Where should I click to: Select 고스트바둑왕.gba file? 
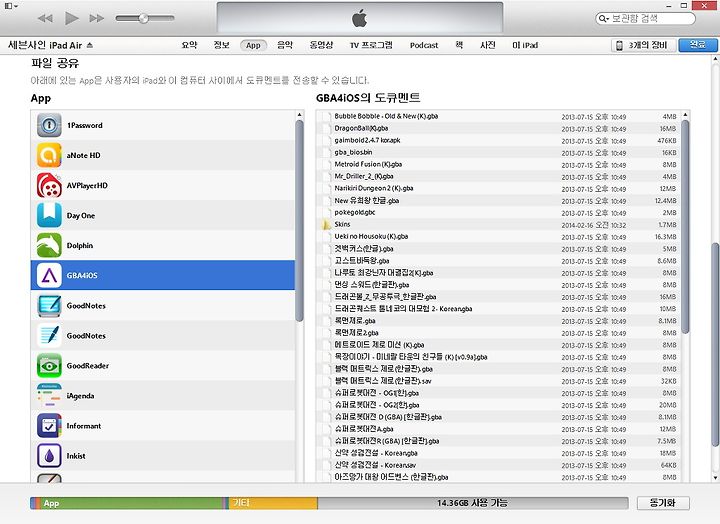pos(498,261)
